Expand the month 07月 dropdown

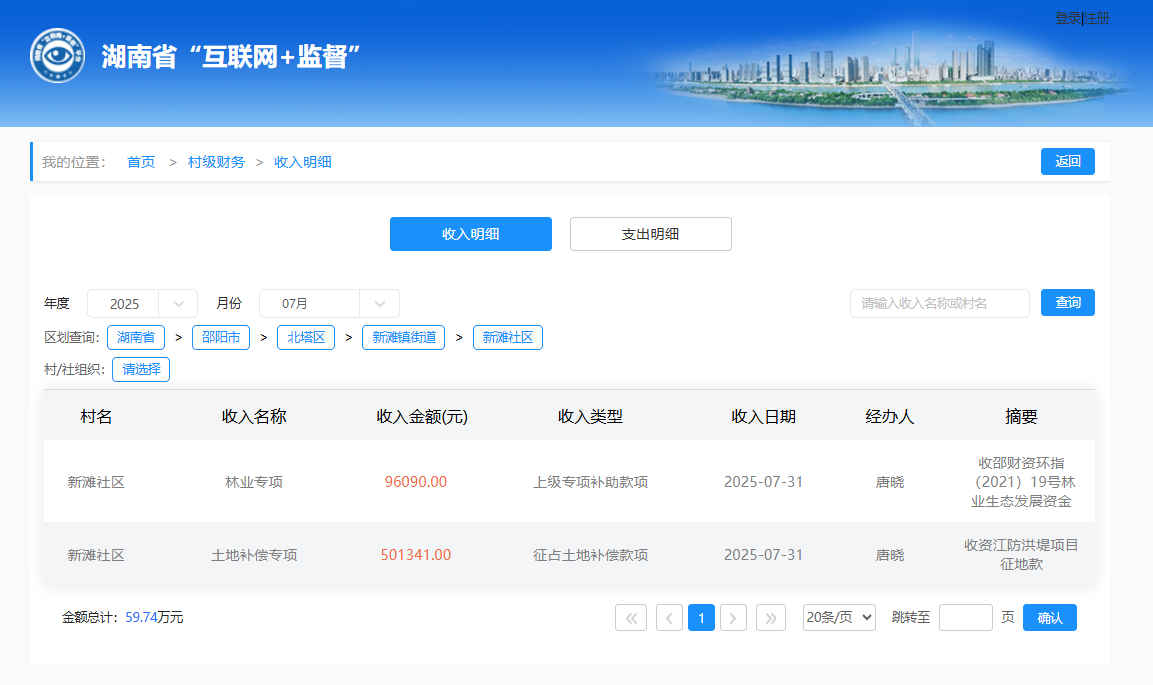coord(329,304)
